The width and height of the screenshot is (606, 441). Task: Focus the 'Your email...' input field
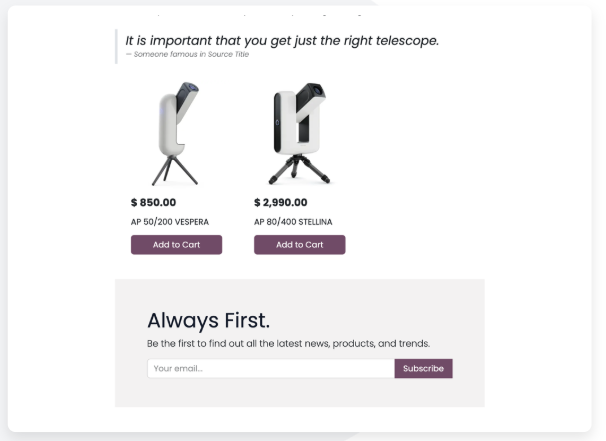(x=270, y=369)
